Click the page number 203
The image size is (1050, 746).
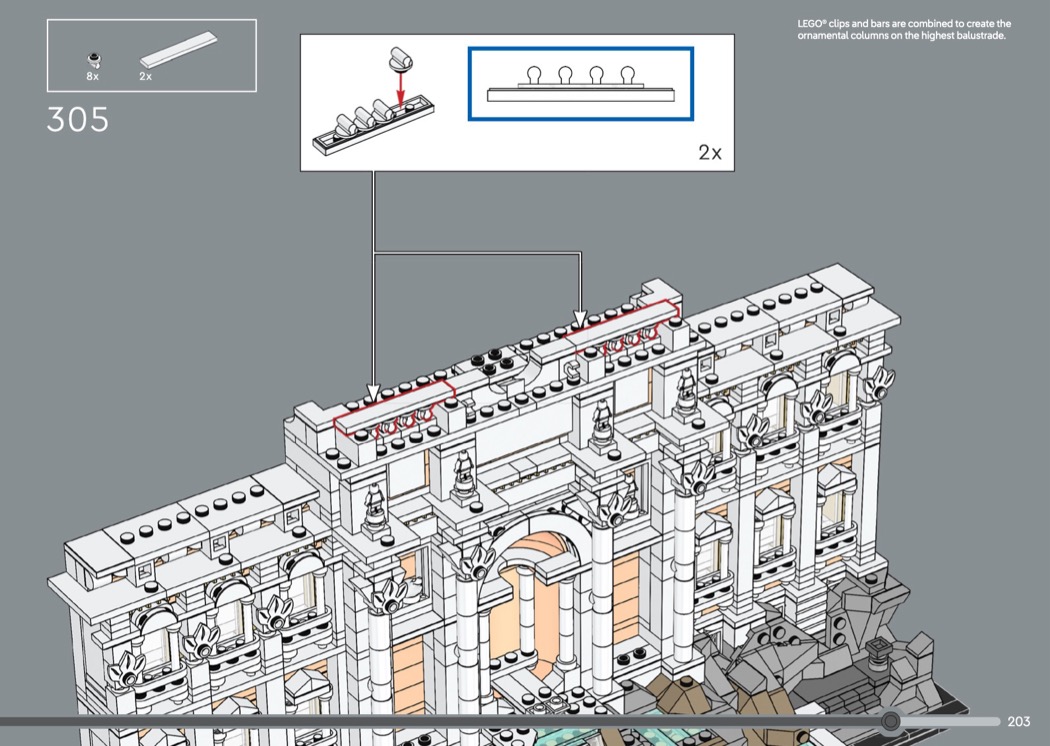click(x=1019, y=722)
